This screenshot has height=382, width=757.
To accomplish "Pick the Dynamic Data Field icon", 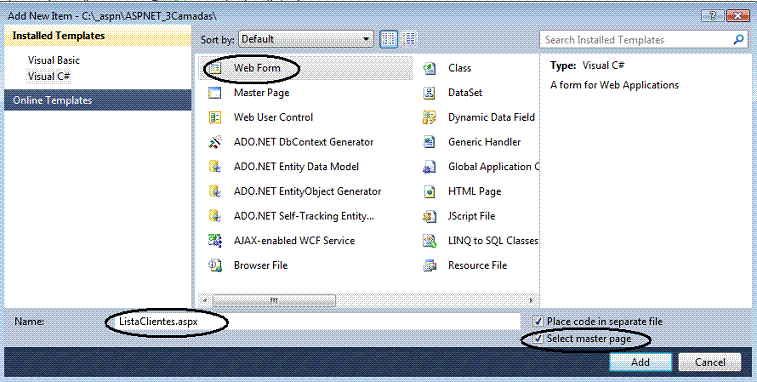I will (429, 117).
